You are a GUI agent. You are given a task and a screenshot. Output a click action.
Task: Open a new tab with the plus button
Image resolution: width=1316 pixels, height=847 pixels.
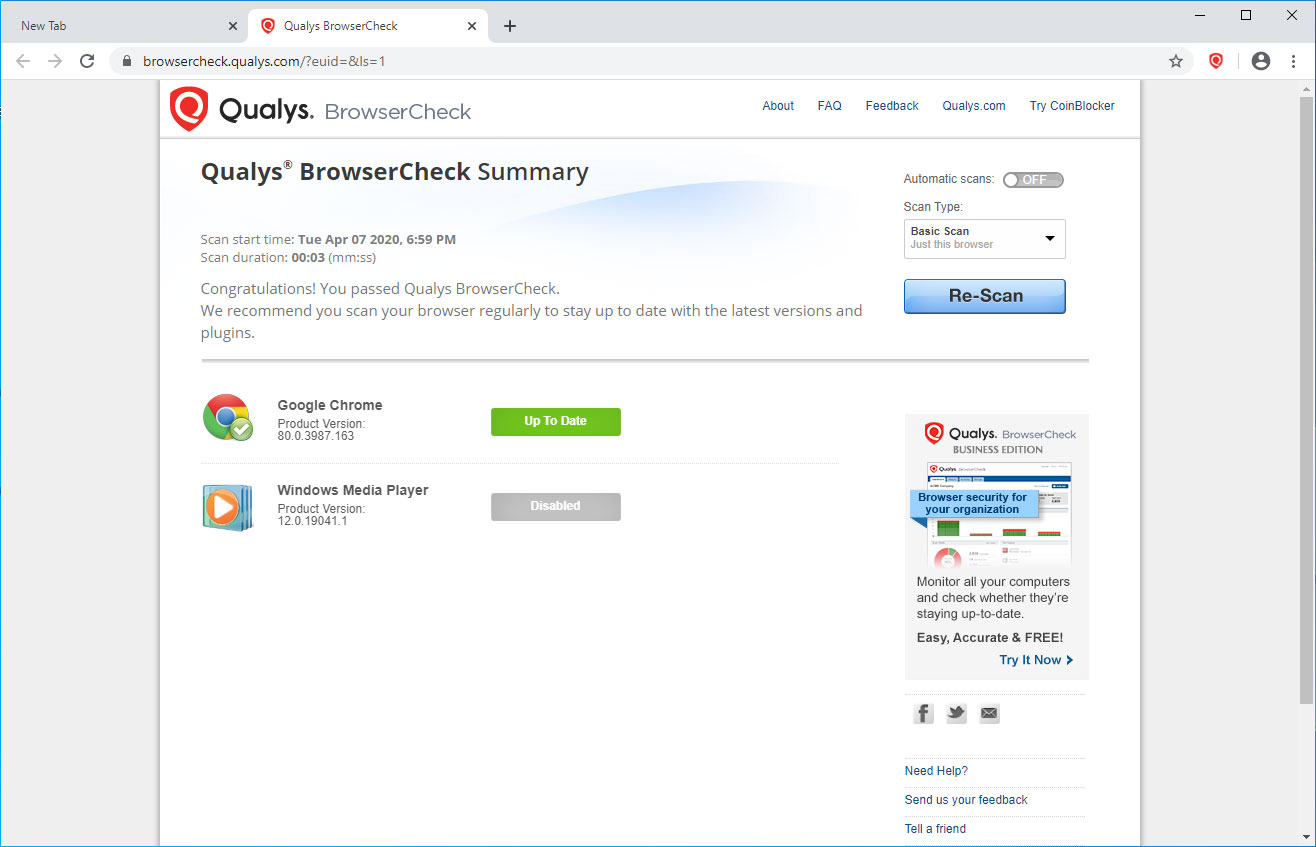[510, 26]
